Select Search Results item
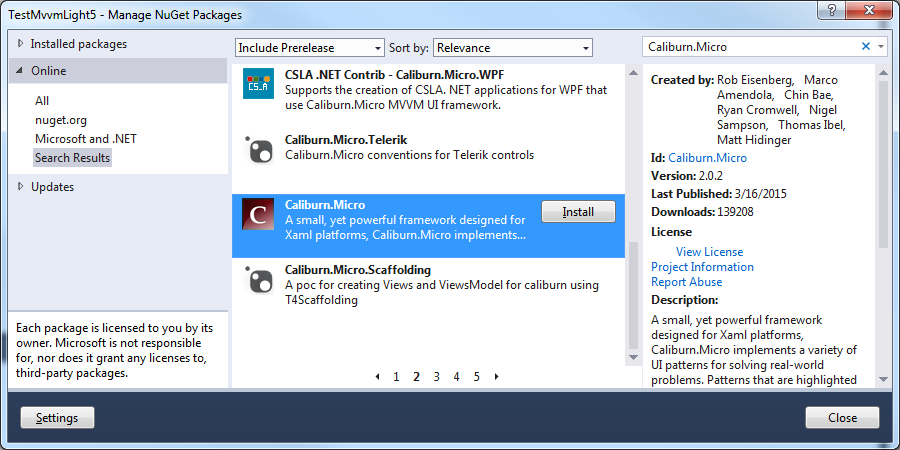The width and height of the screenshot is (900, 450). pos(72,157)
